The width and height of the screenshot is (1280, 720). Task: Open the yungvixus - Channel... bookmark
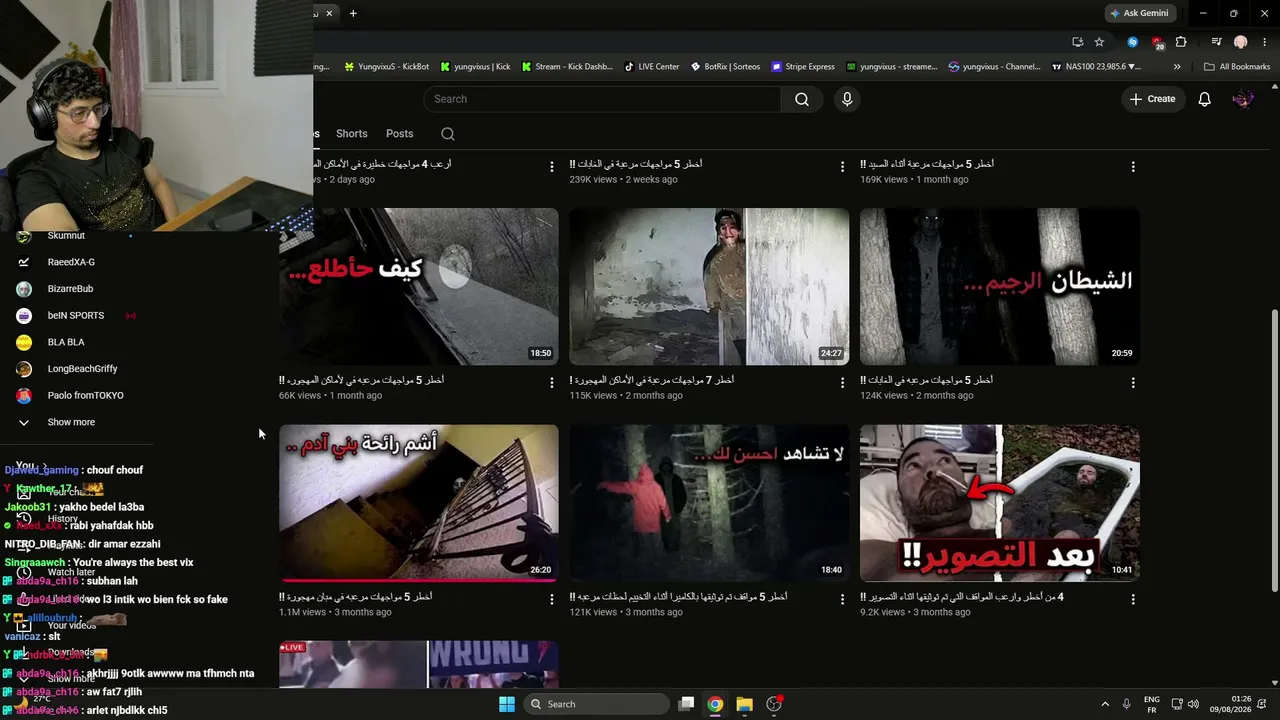(994, 67)
